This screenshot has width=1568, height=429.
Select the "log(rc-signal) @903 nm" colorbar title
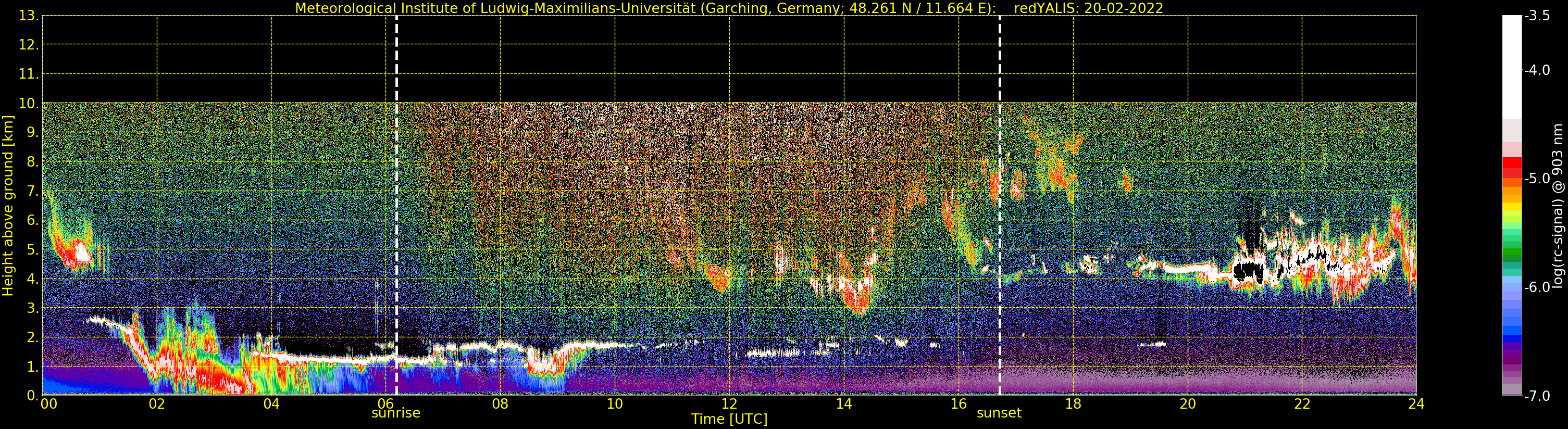1557,206
